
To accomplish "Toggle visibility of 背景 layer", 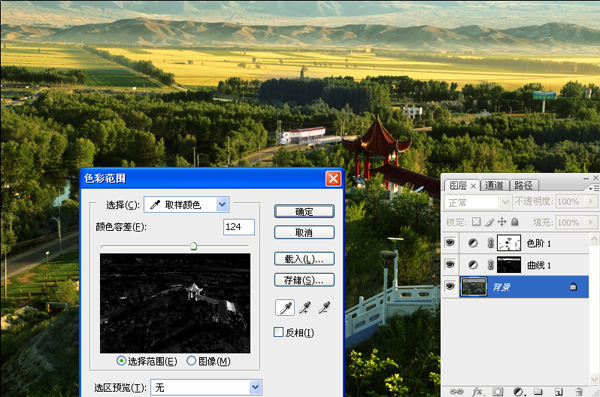I will (450, 286).
